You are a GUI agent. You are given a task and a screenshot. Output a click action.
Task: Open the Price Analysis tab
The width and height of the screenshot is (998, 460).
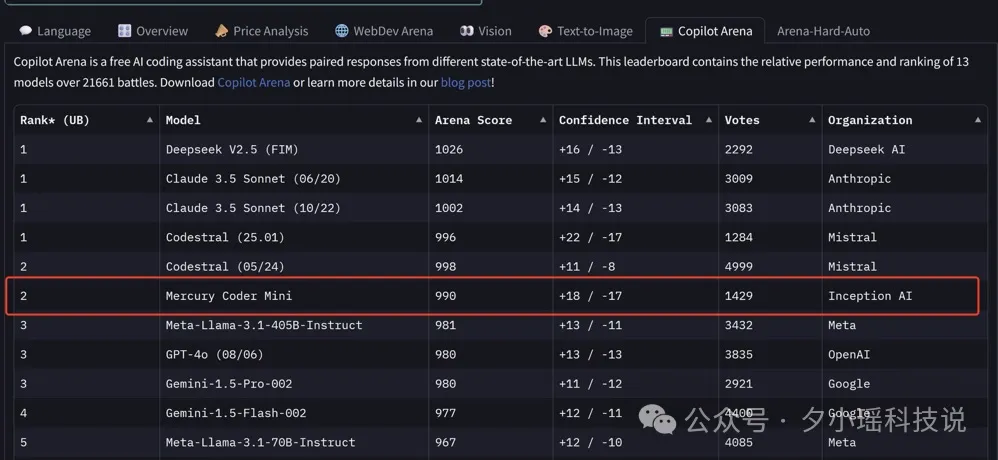[x=261, y=31]
